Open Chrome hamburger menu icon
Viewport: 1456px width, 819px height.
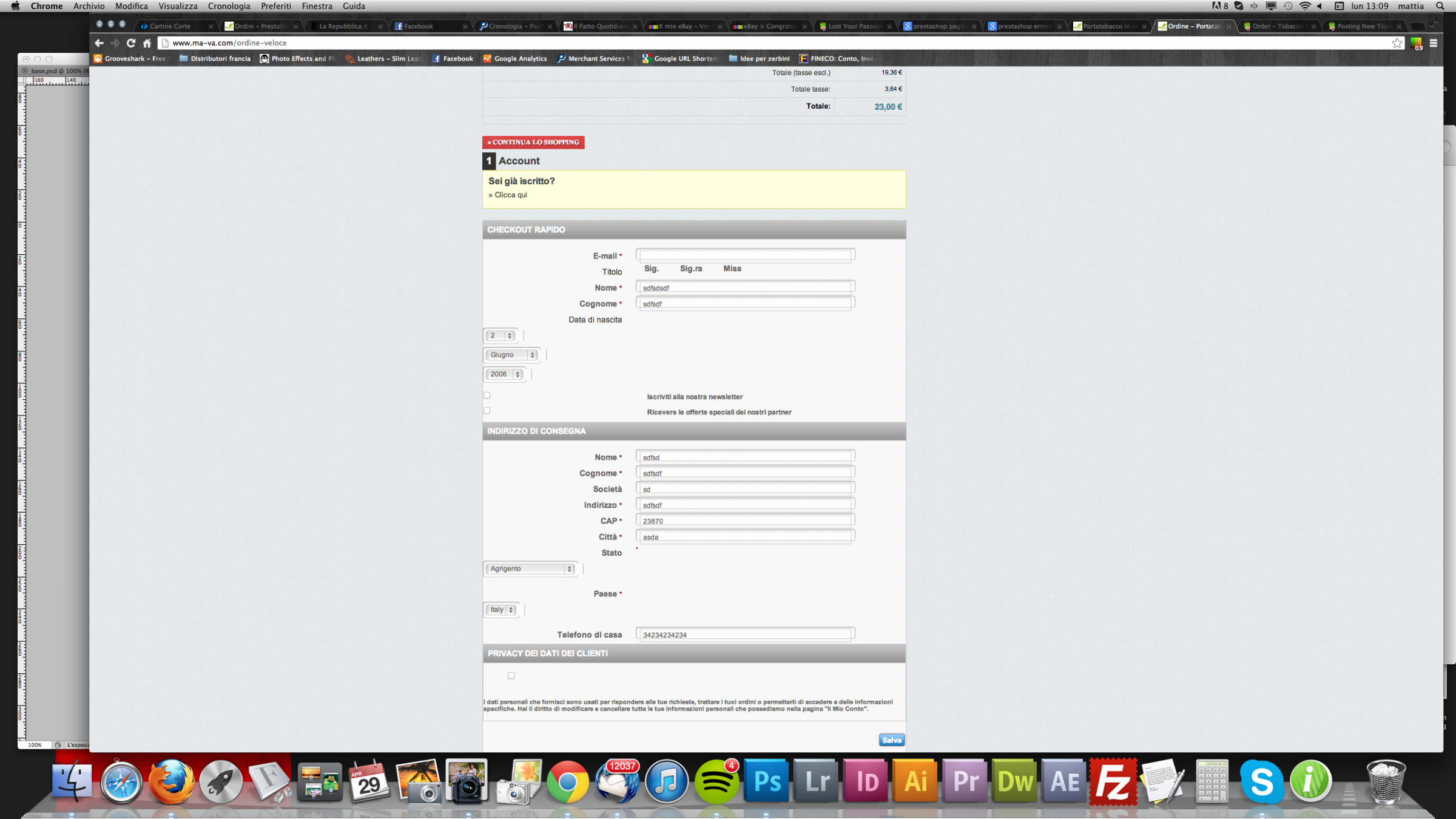[1434, 43]
